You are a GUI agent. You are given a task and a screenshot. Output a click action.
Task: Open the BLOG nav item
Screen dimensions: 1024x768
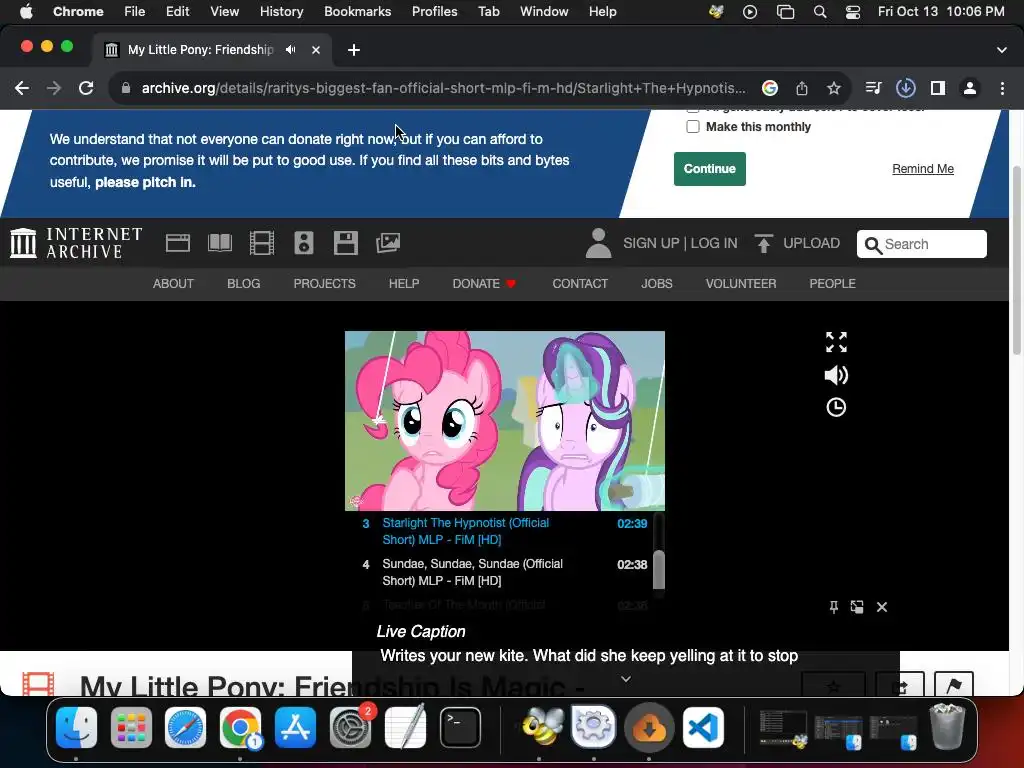tap(244, 283)
